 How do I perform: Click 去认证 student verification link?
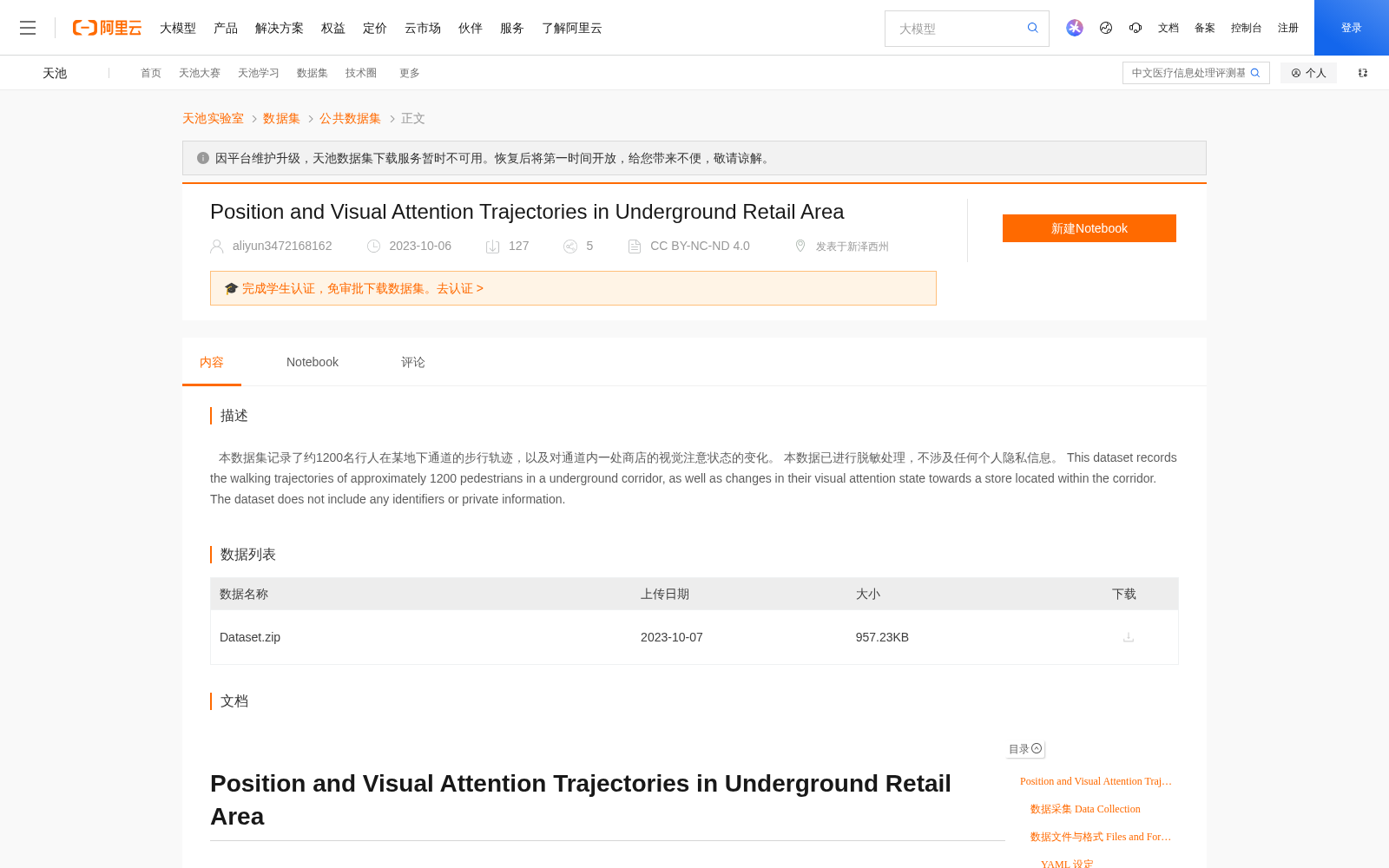tap(460, 288)
